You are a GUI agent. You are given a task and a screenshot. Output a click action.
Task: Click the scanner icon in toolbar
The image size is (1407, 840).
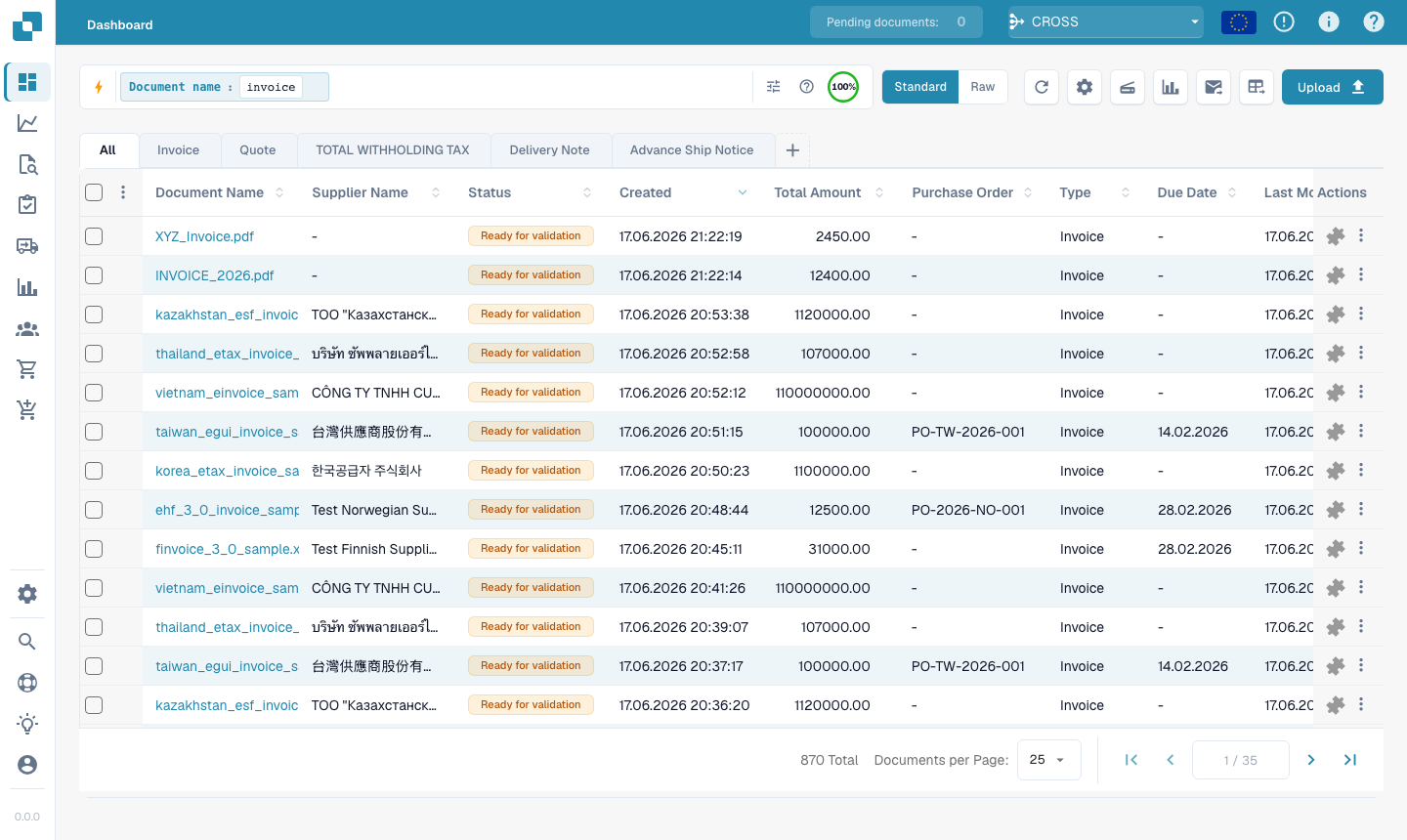tap(1128, 87)
